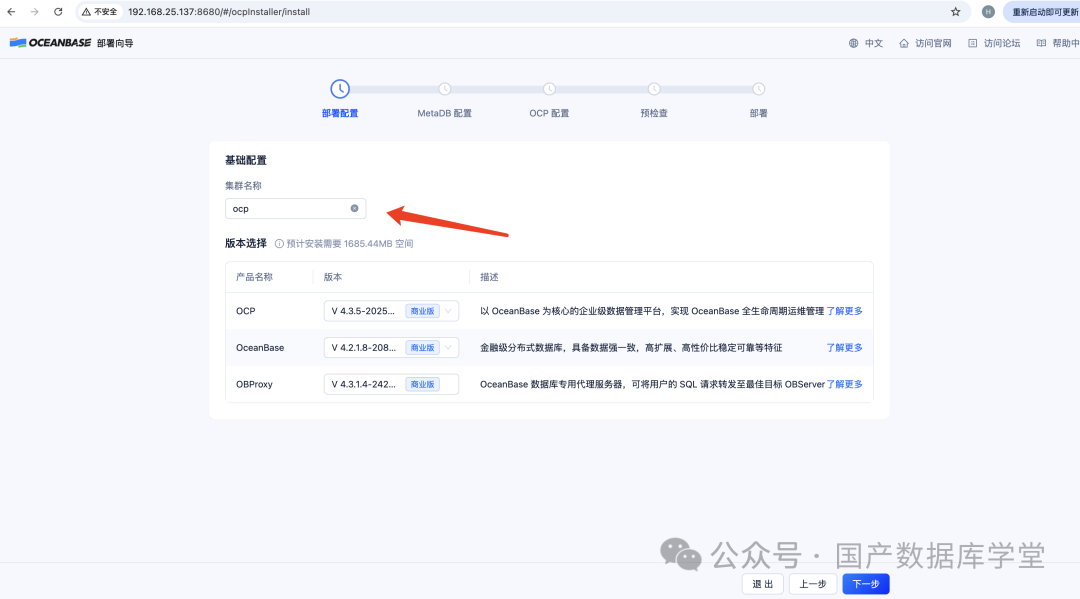Select the MetaDB 配置 step icon
Screen dimensions: 1080x599
point(445,89)
